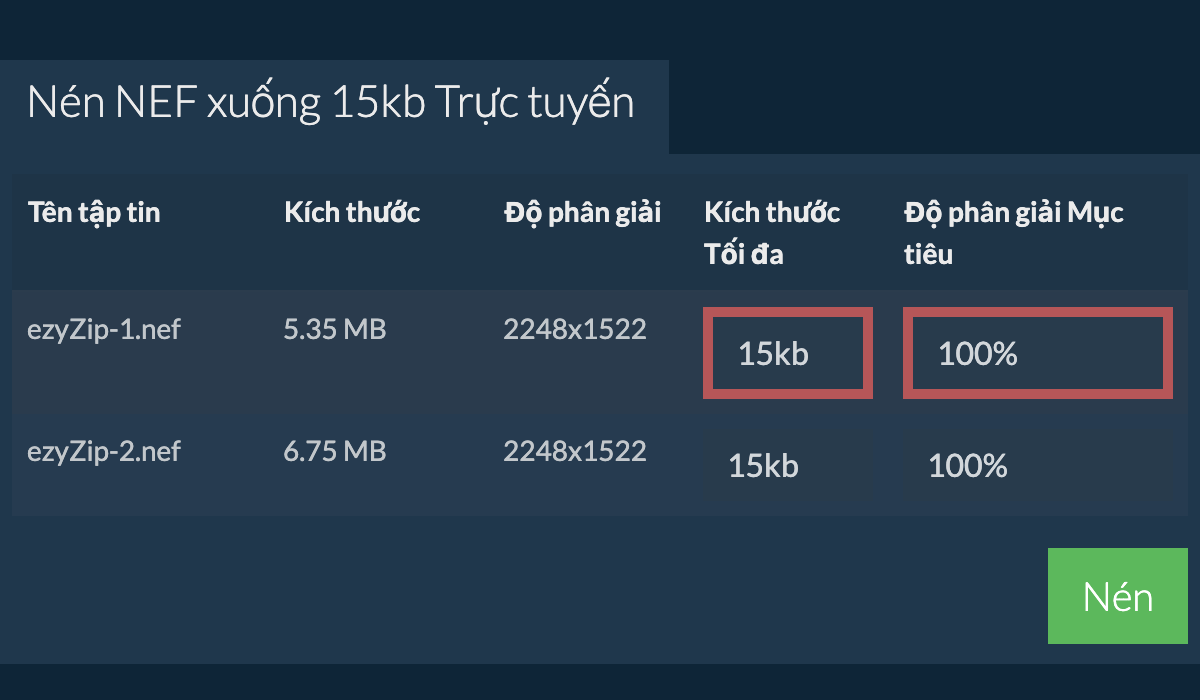Click the 6.75 MB file size value
Viewport: 1200px width, 700px height.
coord(334,451)
